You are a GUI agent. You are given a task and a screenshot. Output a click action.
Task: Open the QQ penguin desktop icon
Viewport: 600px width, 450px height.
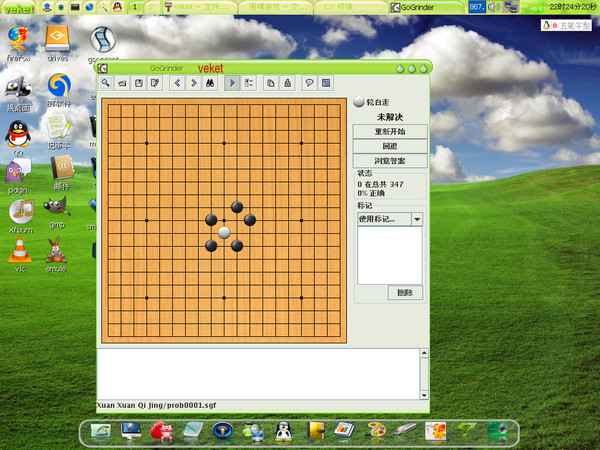pos(18,134)
